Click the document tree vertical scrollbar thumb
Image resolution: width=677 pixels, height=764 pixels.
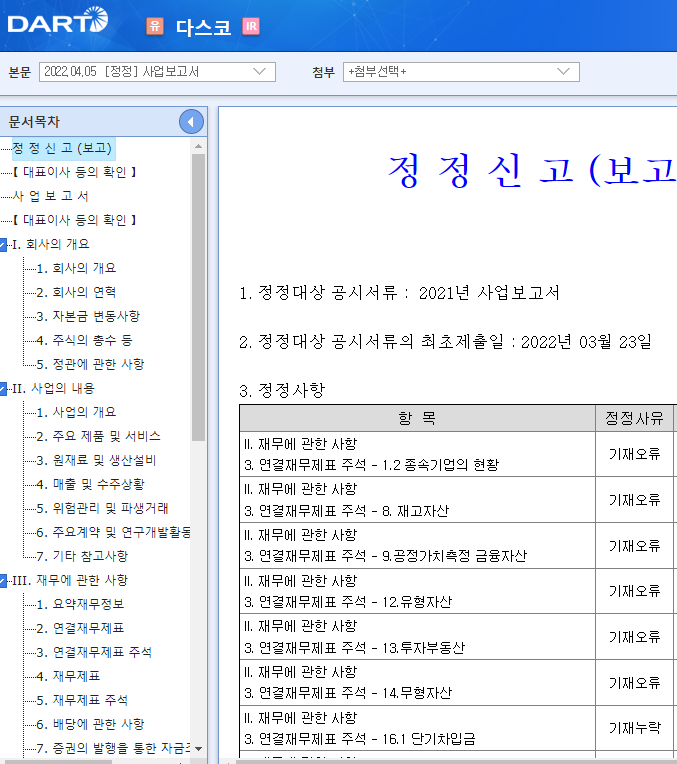tap(198, 298)
